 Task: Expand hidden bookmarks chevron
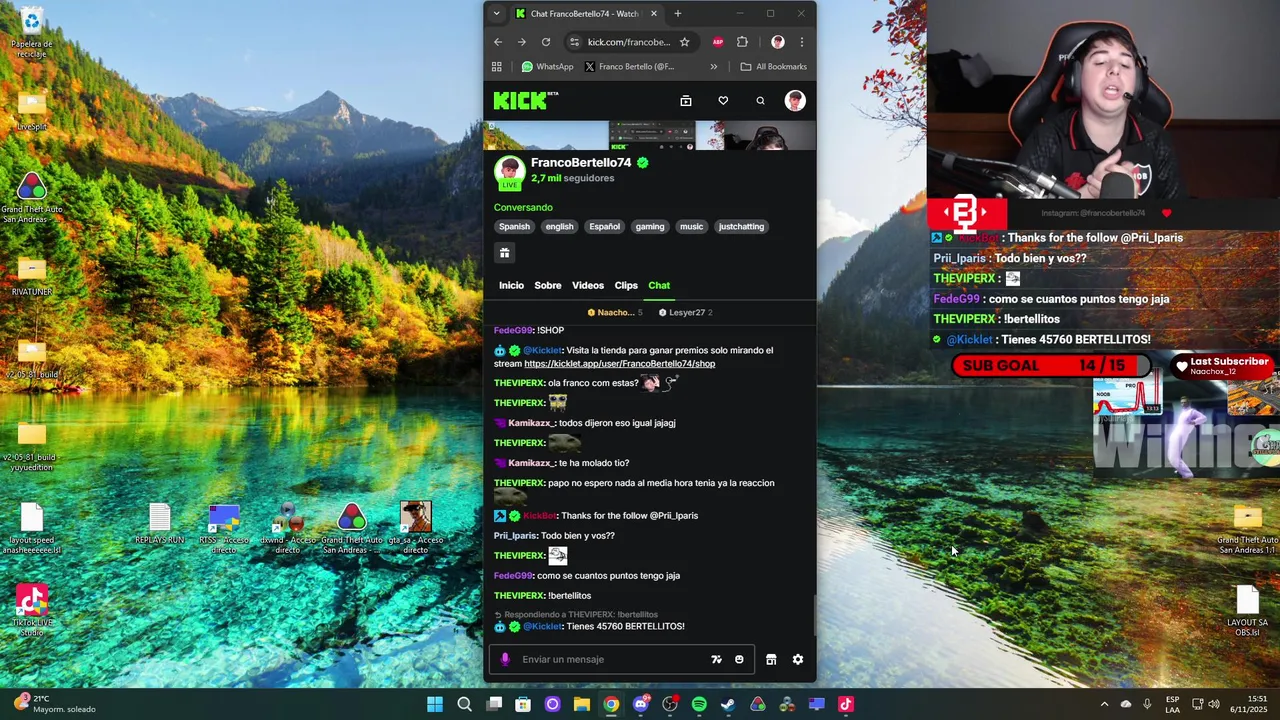[x=713, y=67]
